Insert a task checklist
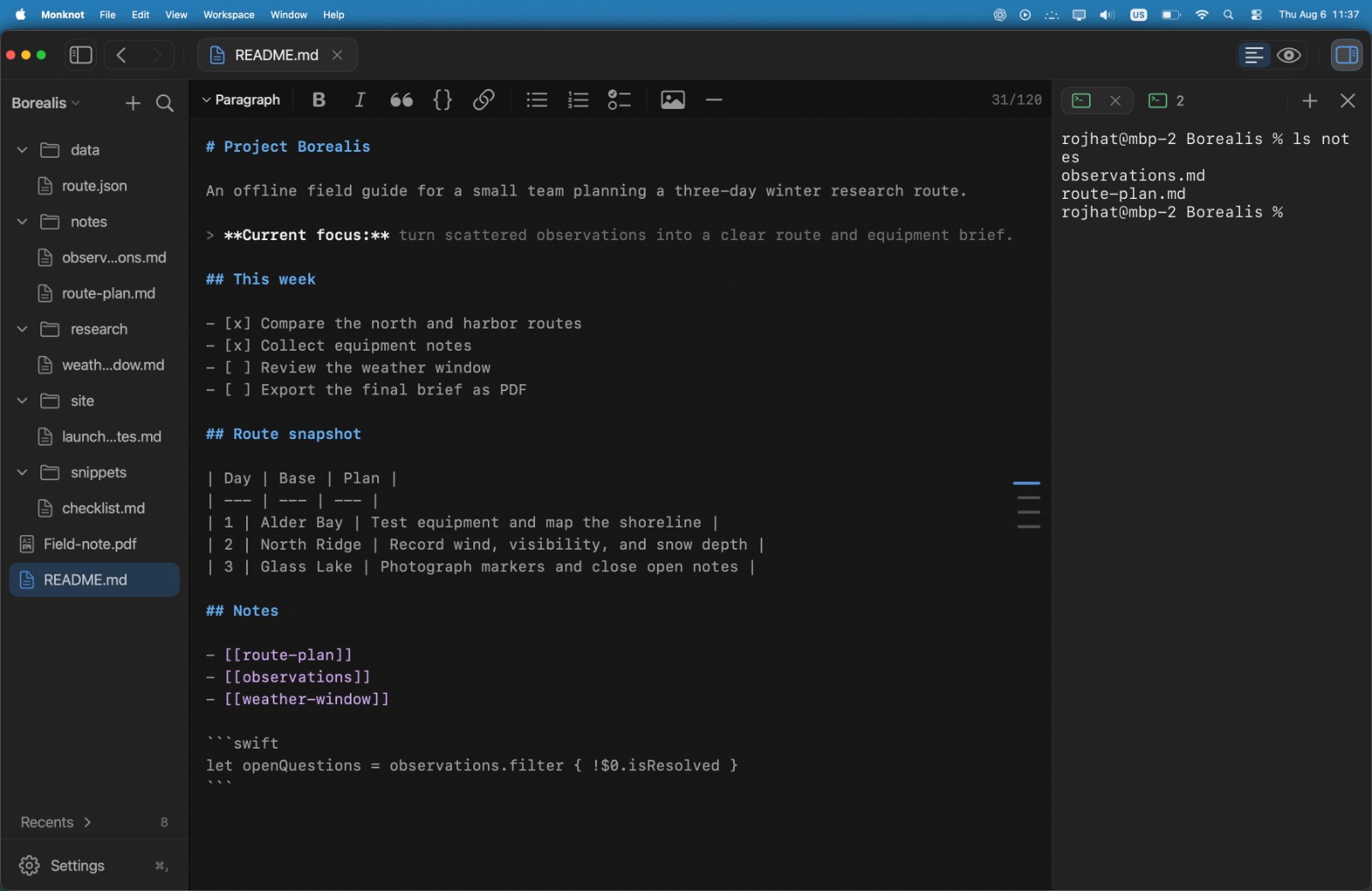Screen dimensions: 1372x891 (619, 99)
